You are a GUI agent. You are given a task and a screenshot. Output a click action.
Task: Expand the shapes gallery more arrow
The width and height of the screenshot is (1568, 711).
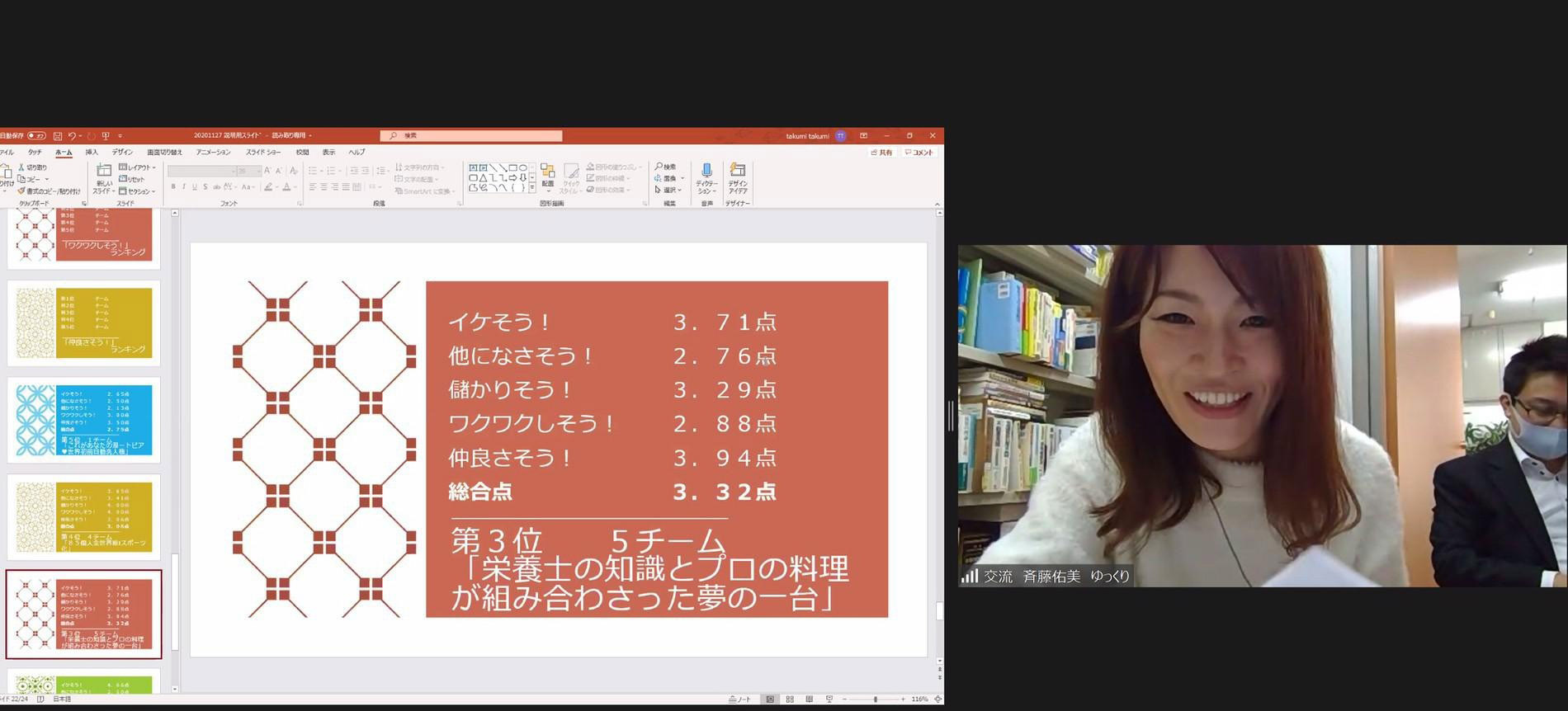click(x=532, y=188)
